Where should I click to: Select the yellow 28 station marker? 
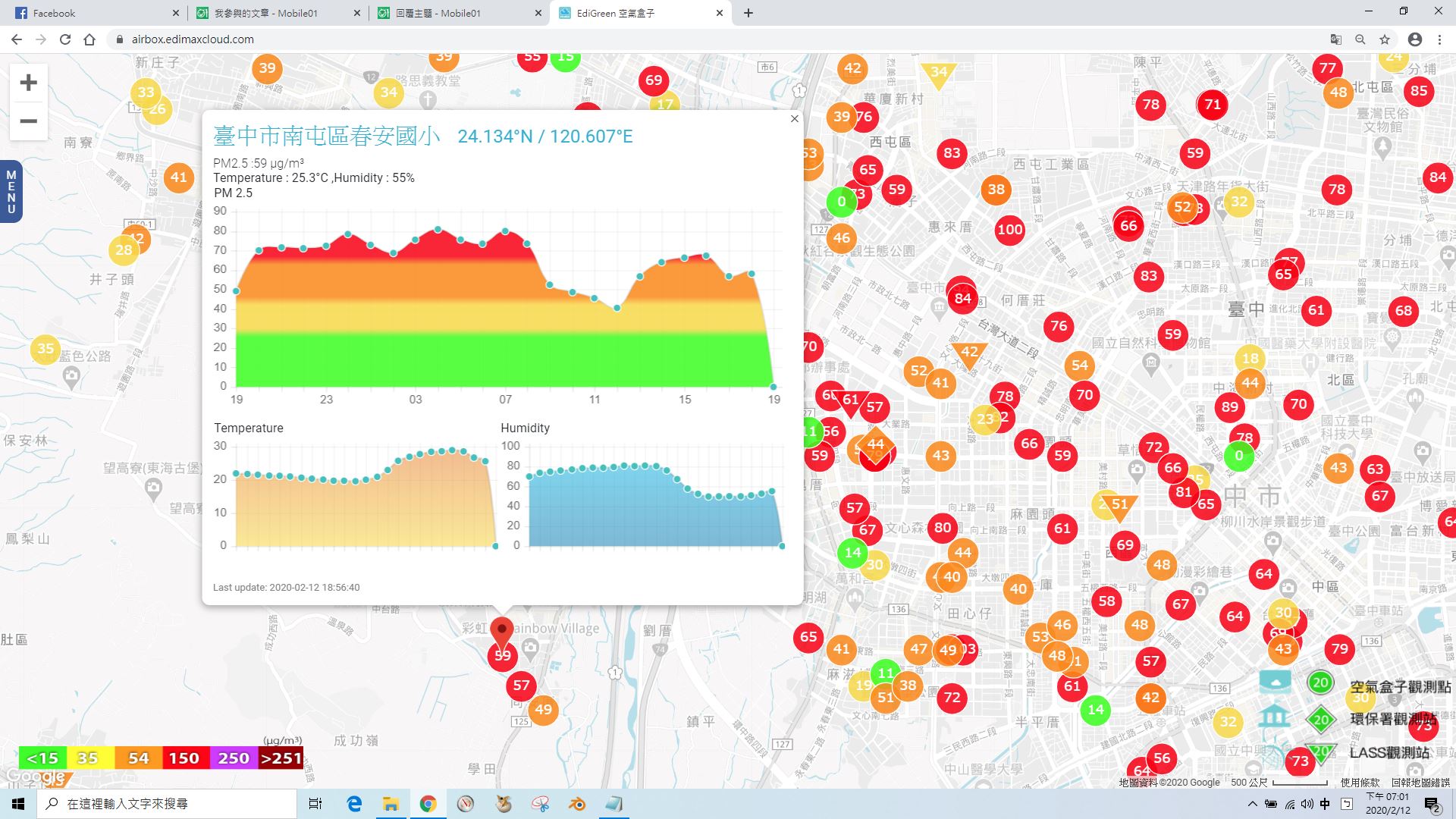124,250
